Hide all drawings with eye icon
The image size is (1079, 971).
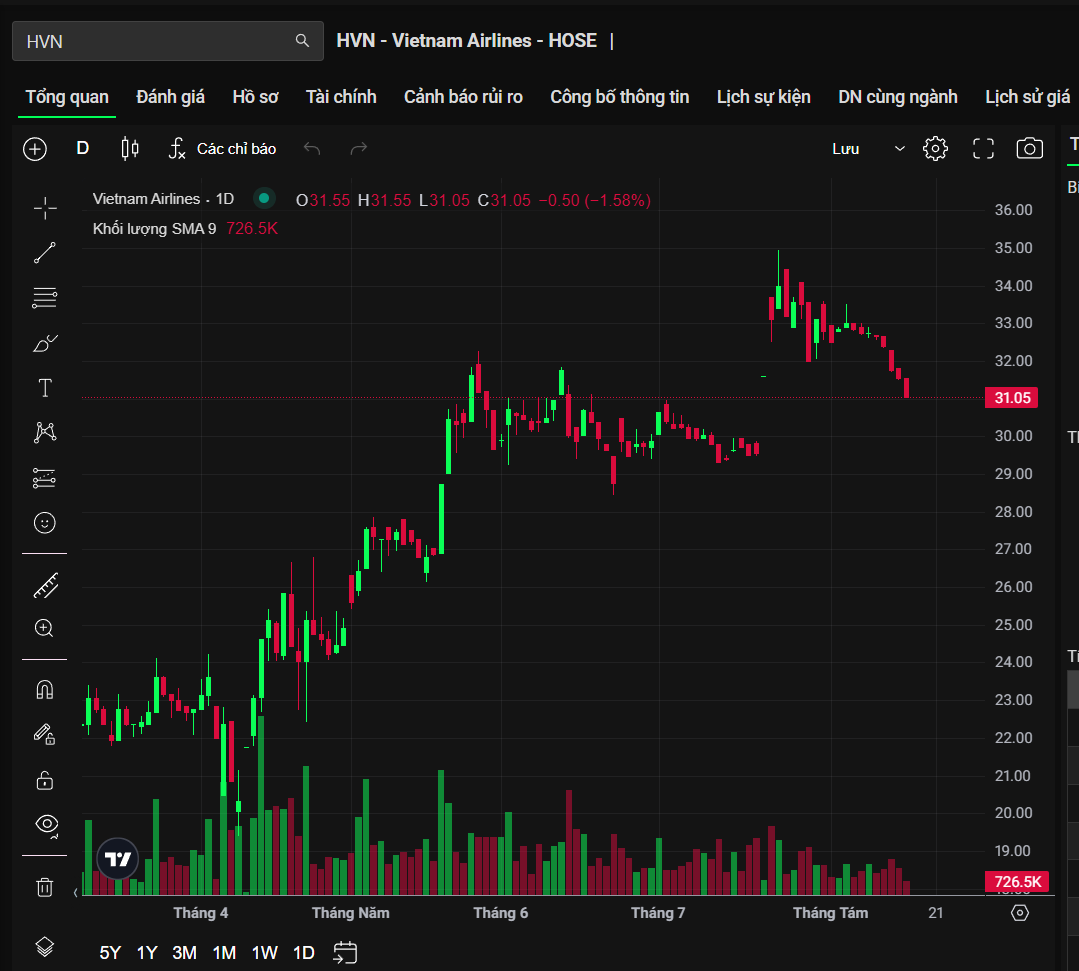pos(46,824)
